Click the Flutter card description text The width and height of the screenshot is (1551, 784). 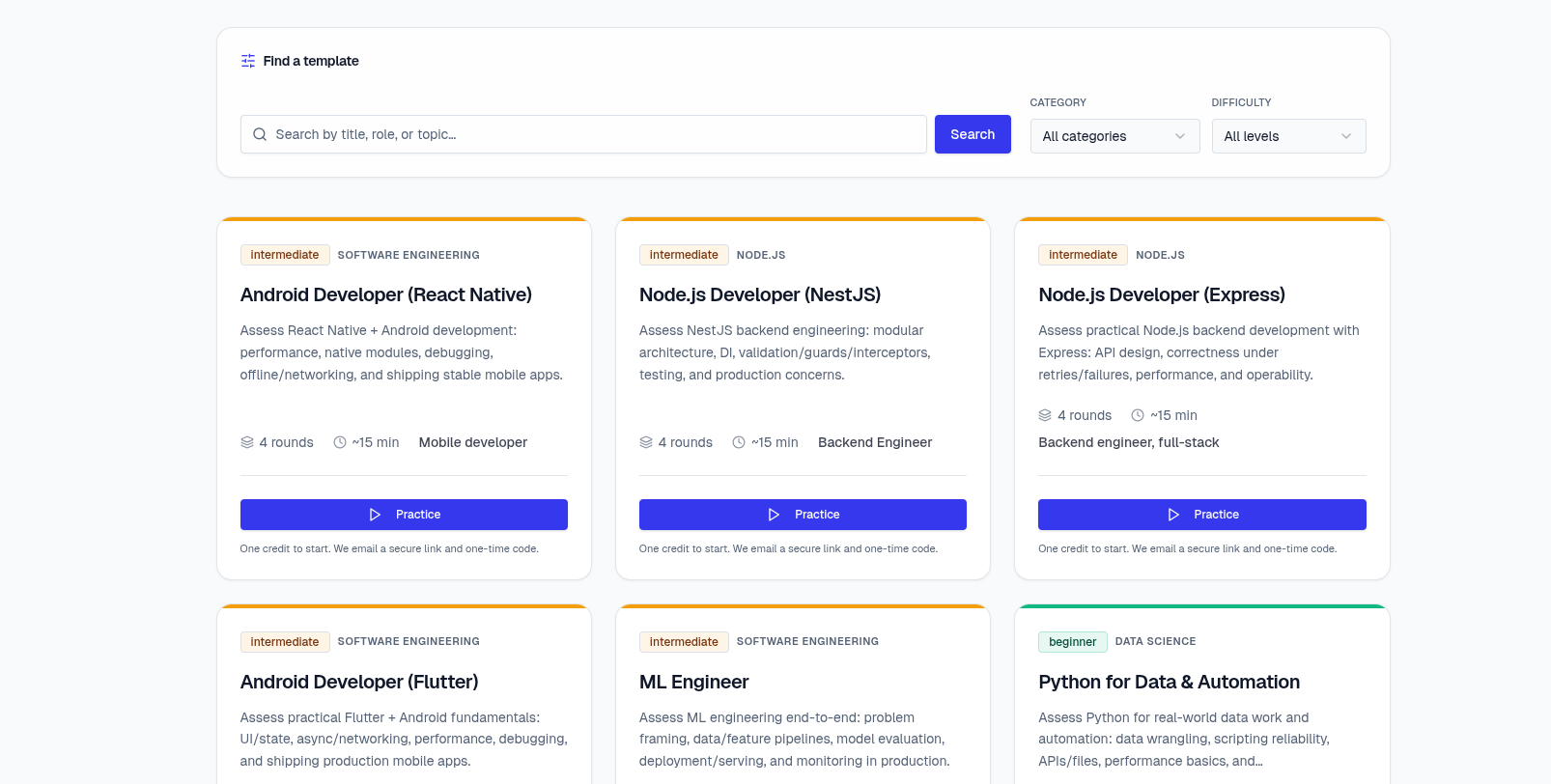[404, 740]
